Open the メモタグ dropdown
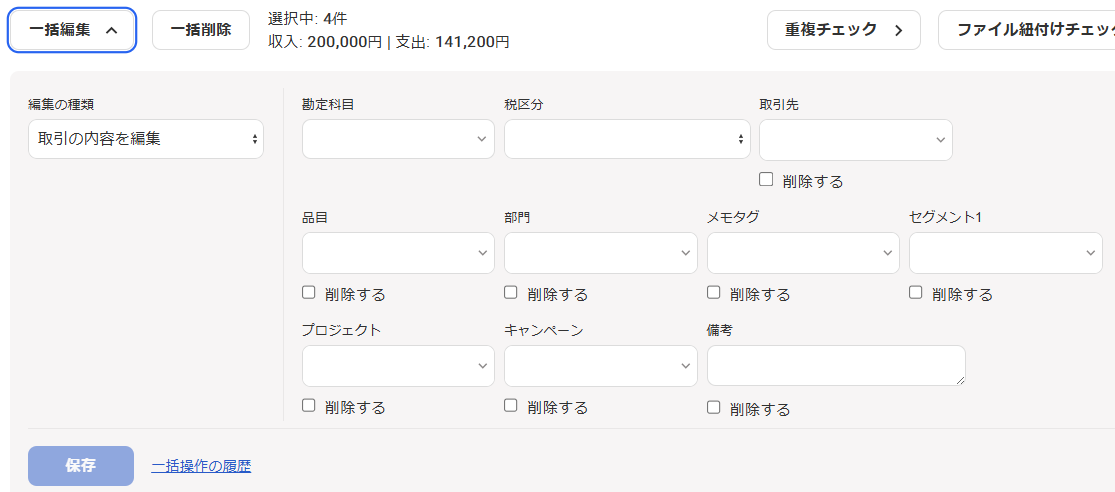 click(x=803, y=253)
